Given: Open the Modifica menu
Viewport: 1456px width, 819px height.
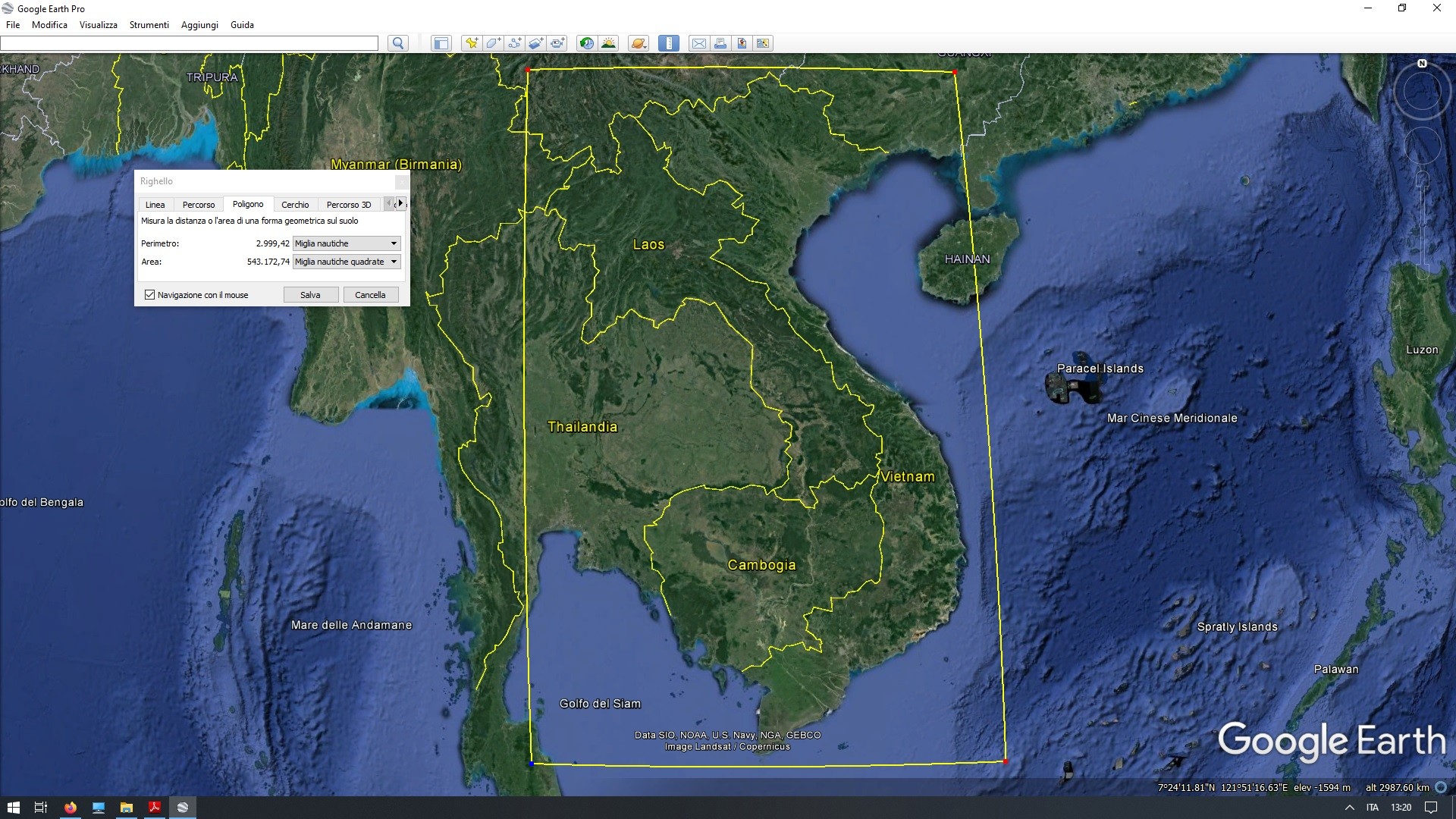Looking at the screenshot, I should click(x=49, y=25).
